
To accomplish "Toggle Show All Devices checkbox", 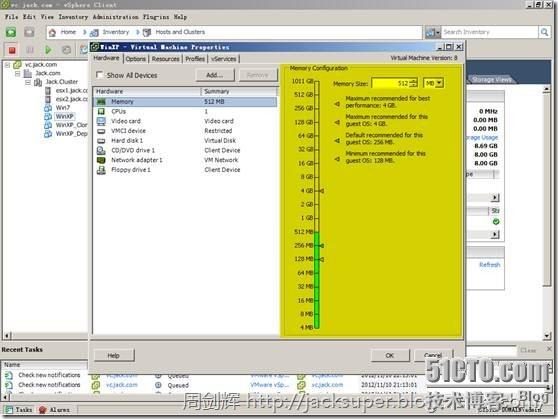I will coord(99,75).
